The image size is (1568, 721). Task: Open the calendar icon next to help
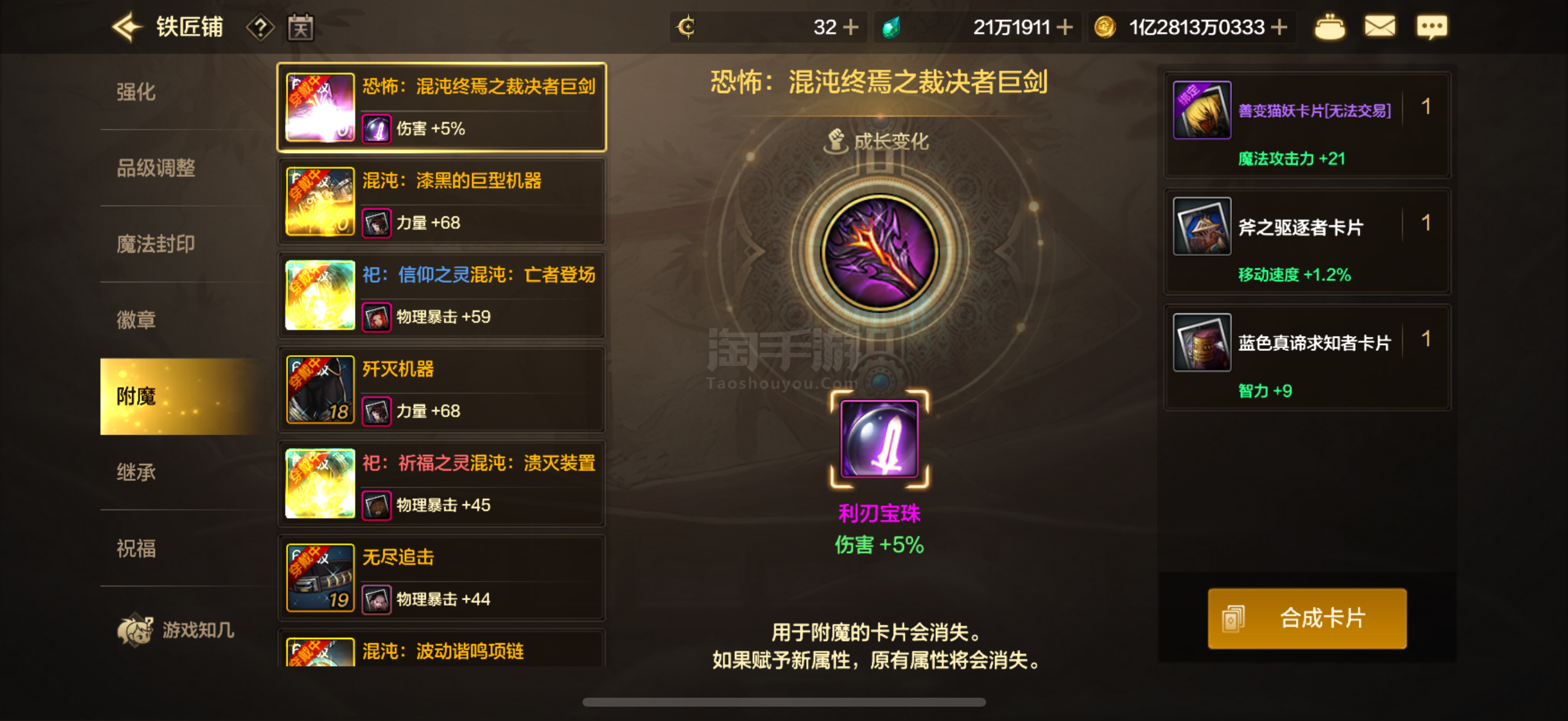pyautogui.click(x=301, y=28)
